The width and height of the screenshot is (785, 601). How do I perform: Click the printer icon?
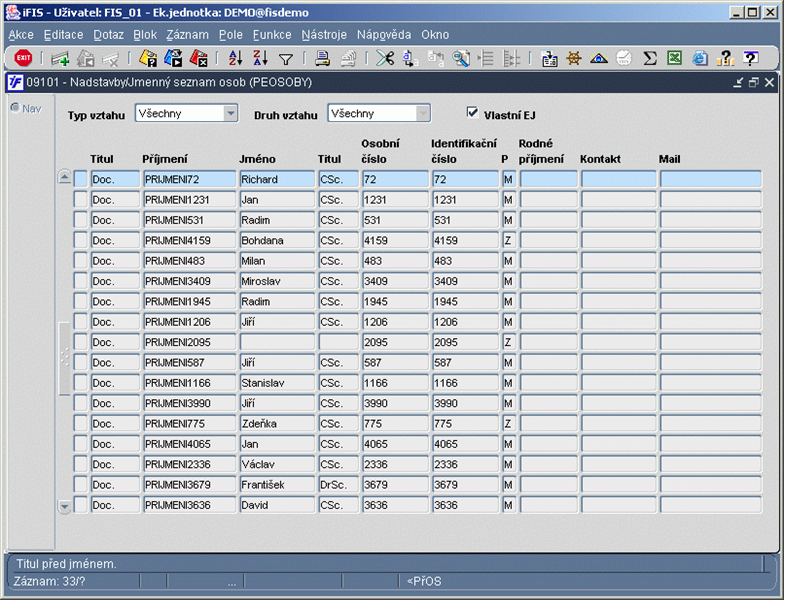pos(322,59)
